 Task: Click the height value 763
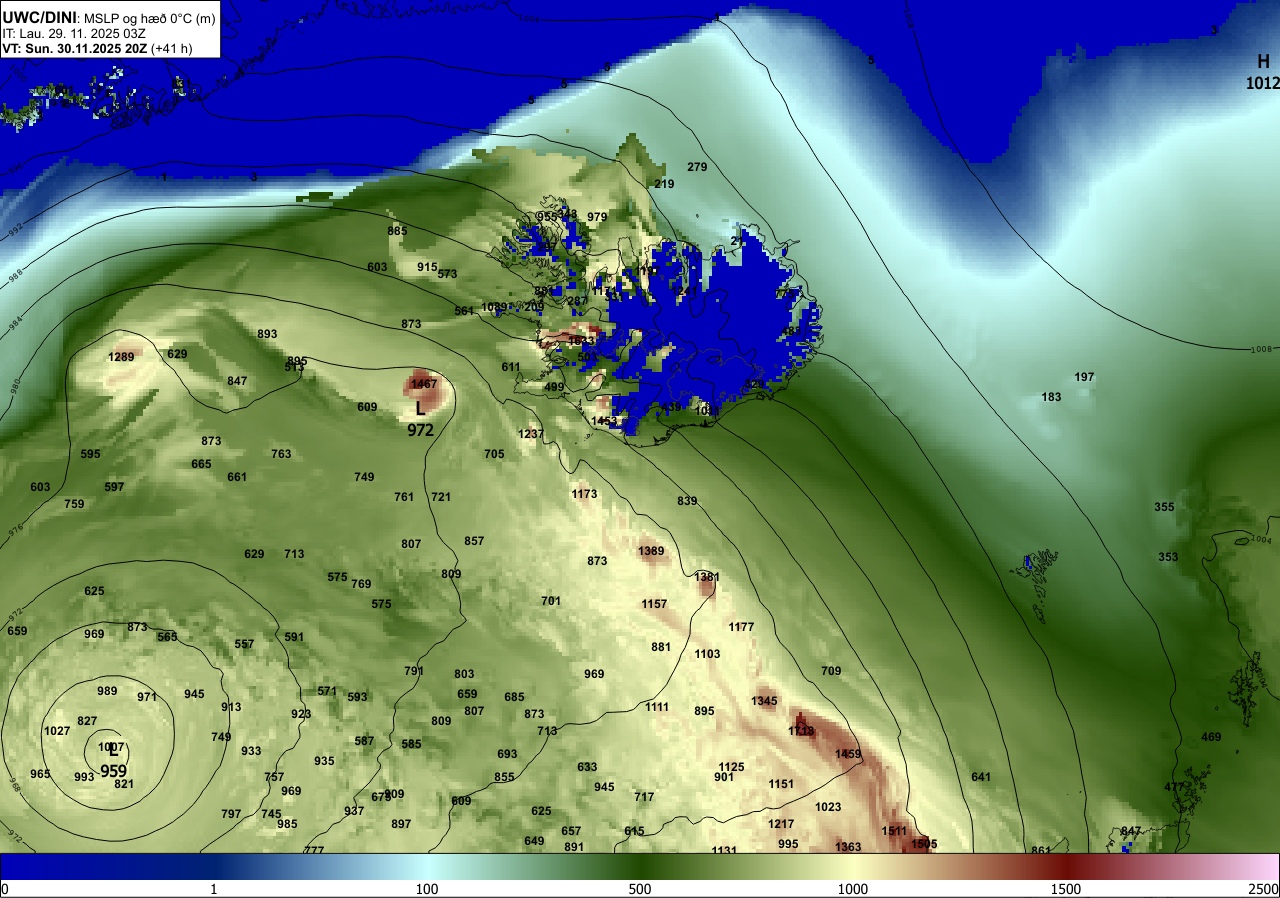point(281,454)
